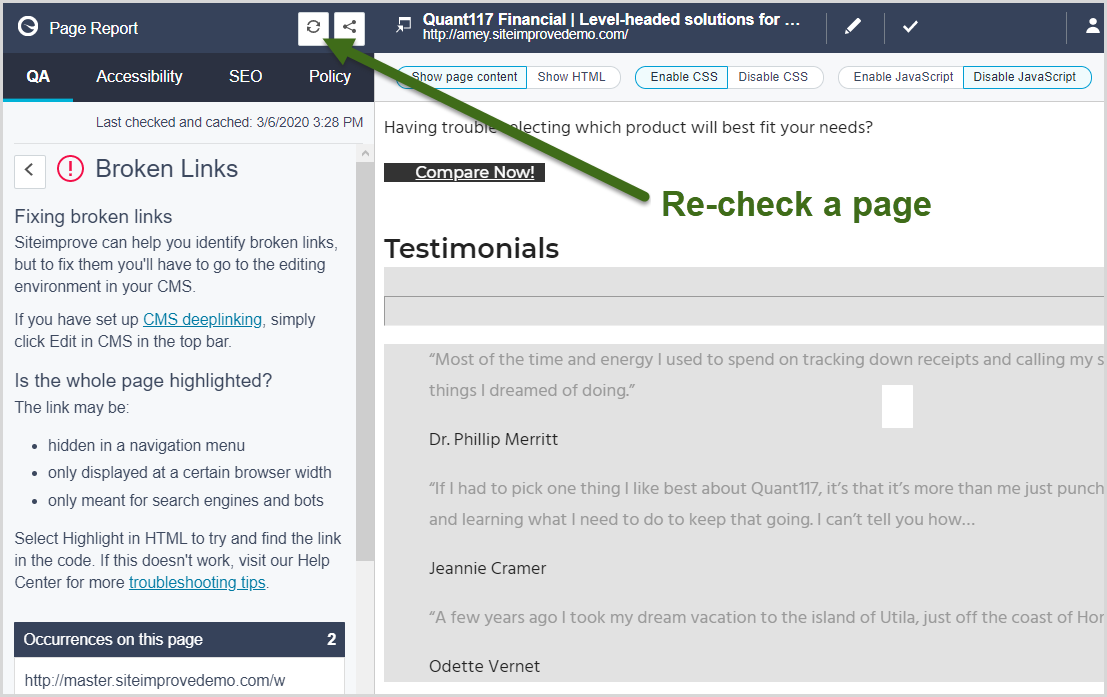Viewport: 1107px width, 697px height.
Task: Click the occurrences count 2
Action: click(331, 639)
